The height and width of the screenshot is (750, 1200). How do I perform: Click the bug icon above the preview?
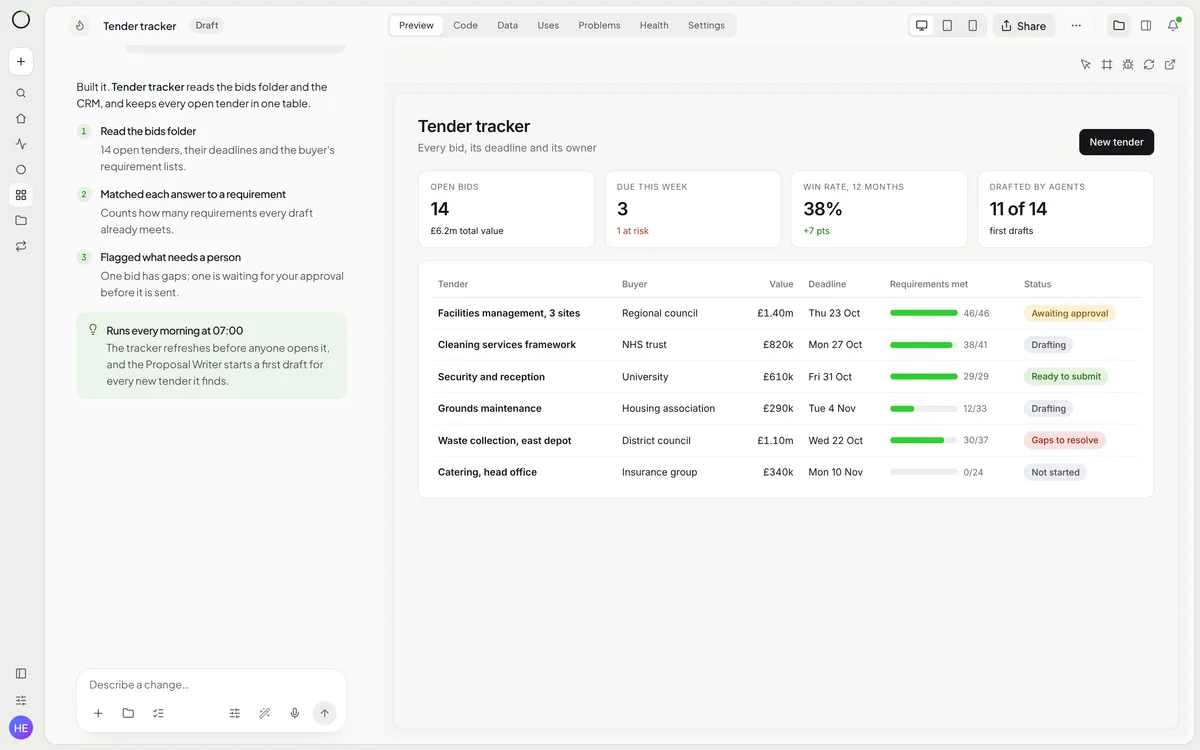pyautogui.click(x=1128, y=65)
